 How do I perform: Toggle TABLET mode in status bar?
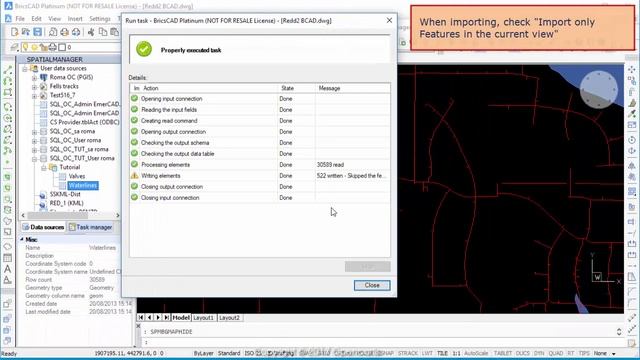tap(502, 353)
